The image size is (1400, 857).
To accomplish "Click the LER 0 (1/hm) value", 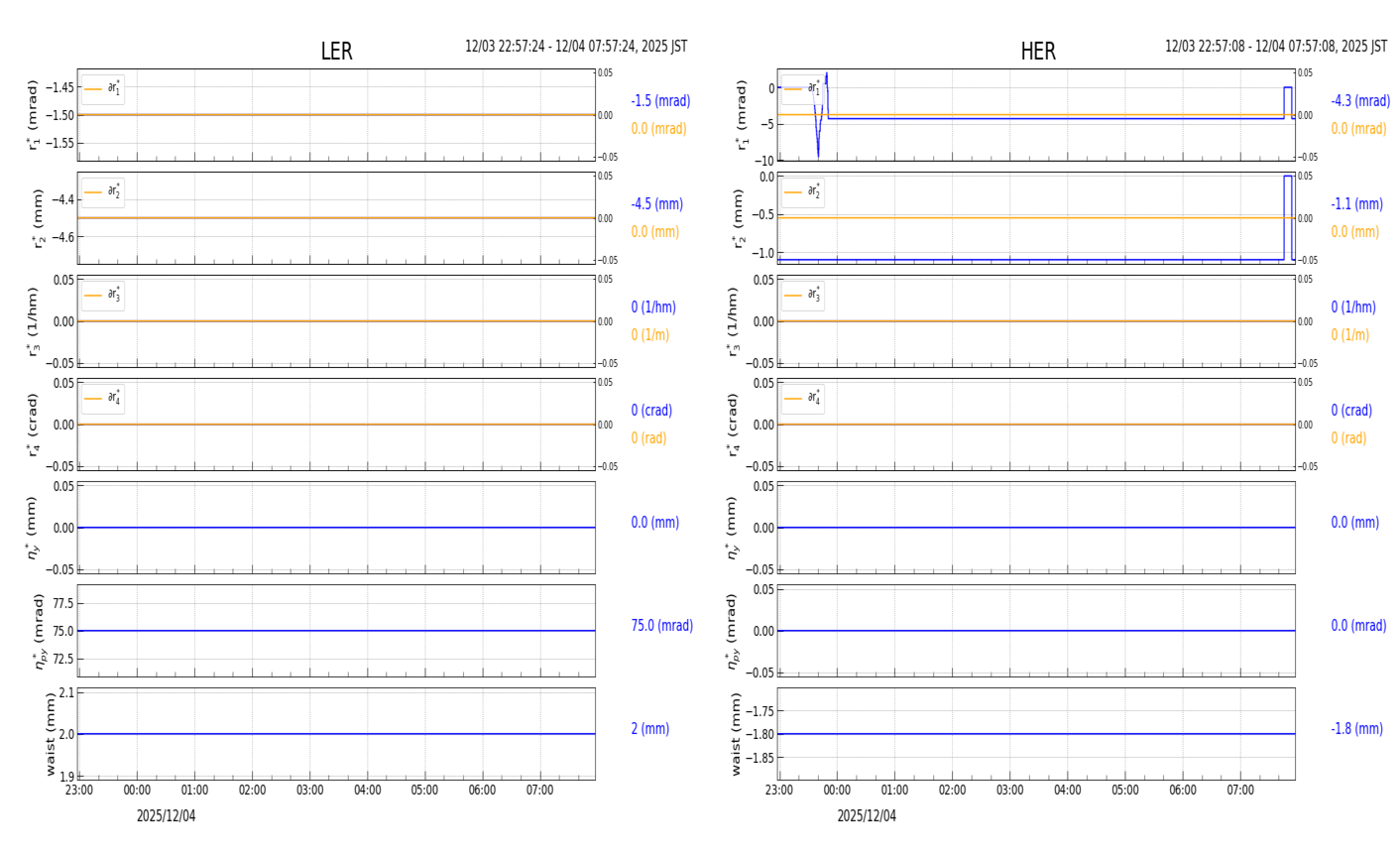I will (656, 307).
